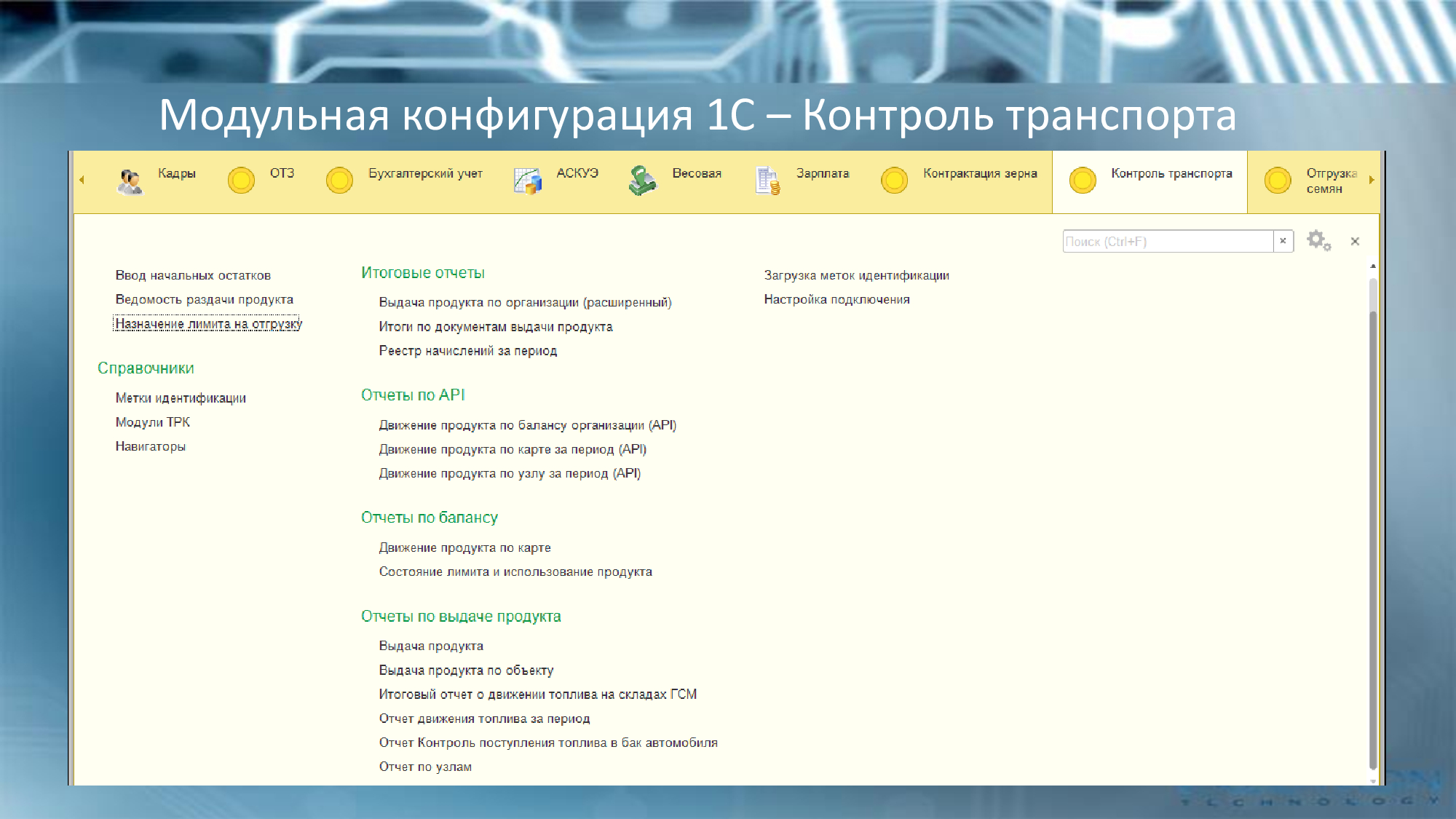Click the Контрактация зерна circle icon
Image resolution: width=1456 pixels, height=819 pixels.
click(x=894, y=180)
